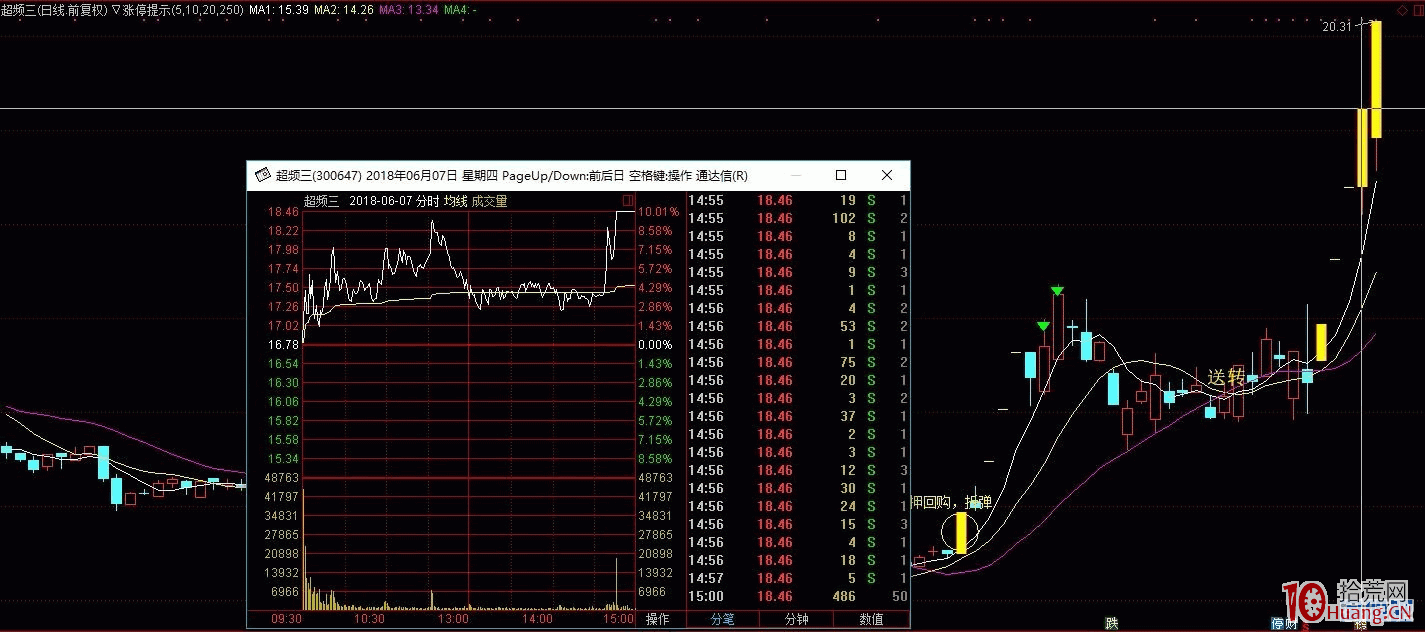This screenshot has width=1425, height=632.
Task: Click the red diamond icon at chart top-right
Action: (1400, 10)
